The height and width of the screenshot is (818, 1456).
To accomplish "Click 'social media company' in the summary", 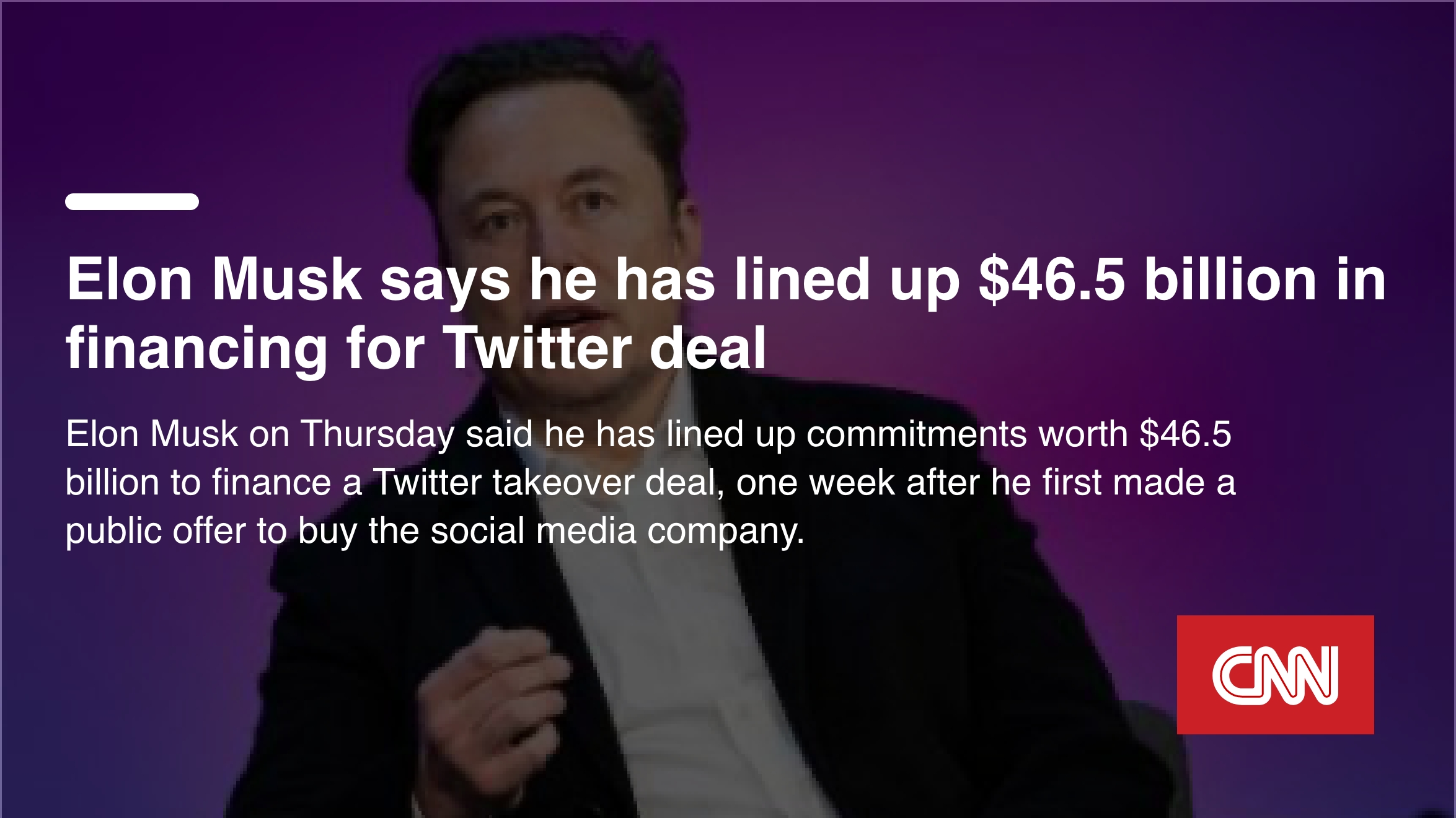I will pos(617,532).
